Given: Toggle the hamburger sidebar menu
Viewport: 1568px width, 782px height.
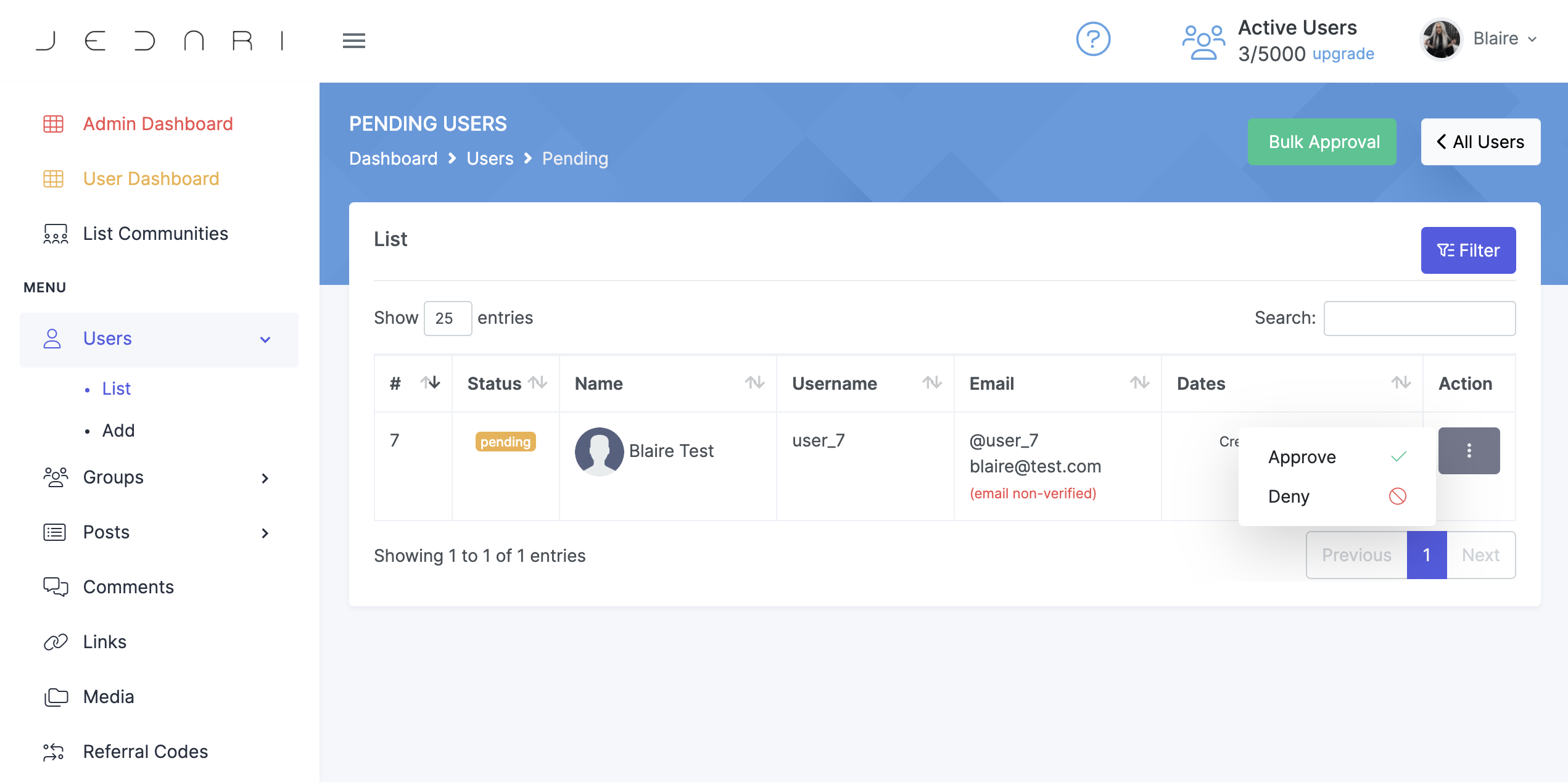Looking at the screenshot, I should [354, 41].
